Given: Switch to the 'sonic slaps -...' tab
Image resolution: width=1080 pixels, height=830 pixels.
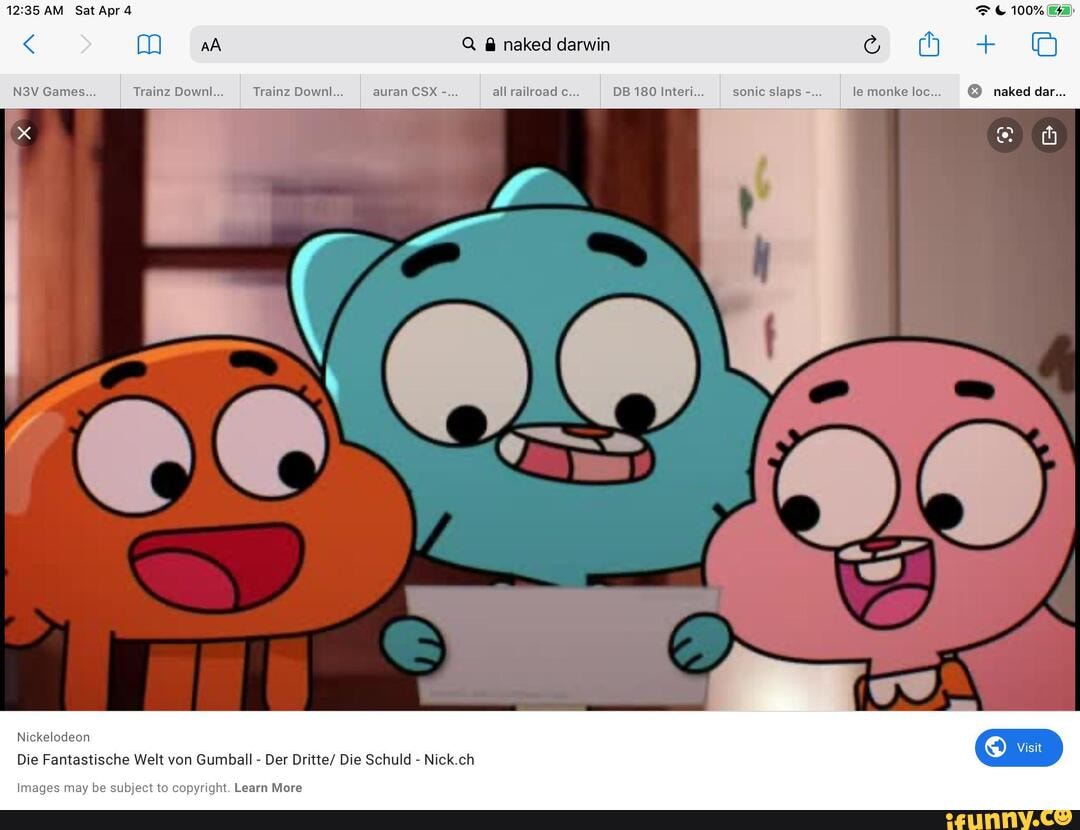Looking at the screenshot, I should (779, 92).
